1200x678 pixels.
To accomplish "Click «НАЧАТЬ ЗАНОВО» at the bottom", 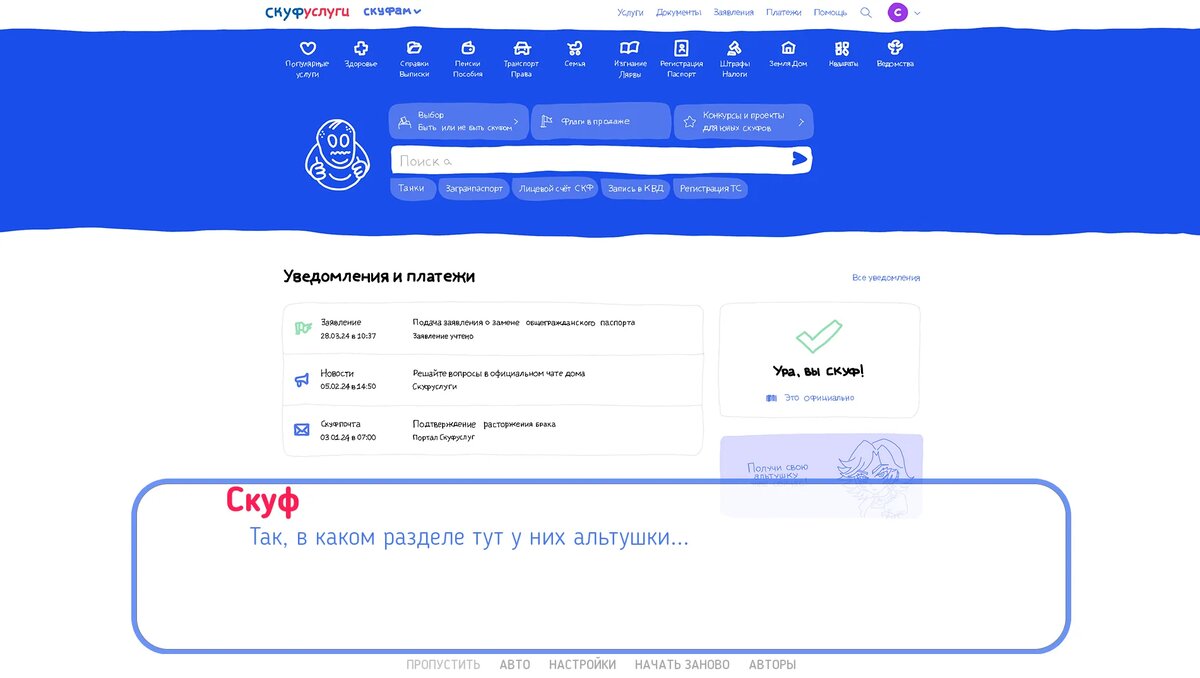I will point(681,664).
